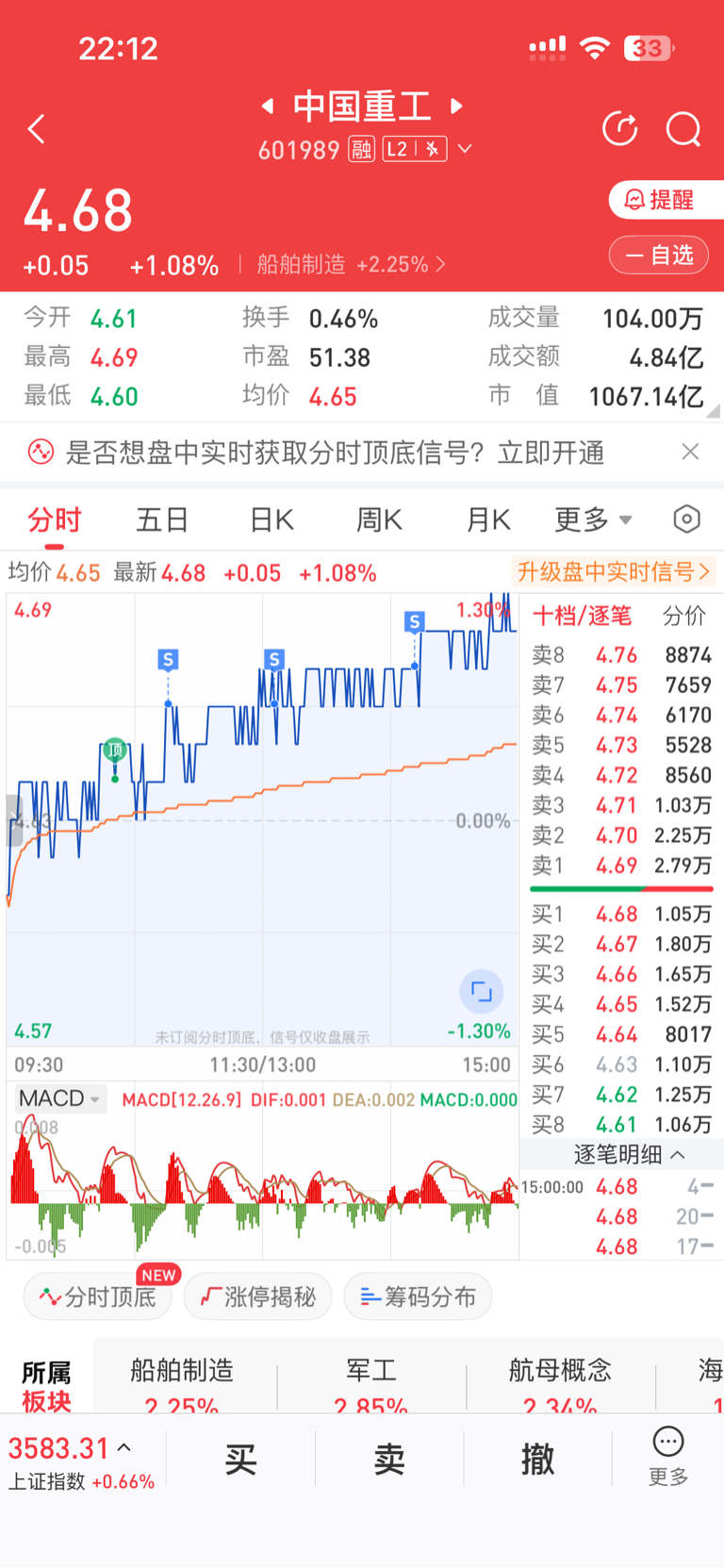Viewport: 724px width, 1568px height.
Task: Tap the 买1 4.68 order row
Action: coord(621,915)
